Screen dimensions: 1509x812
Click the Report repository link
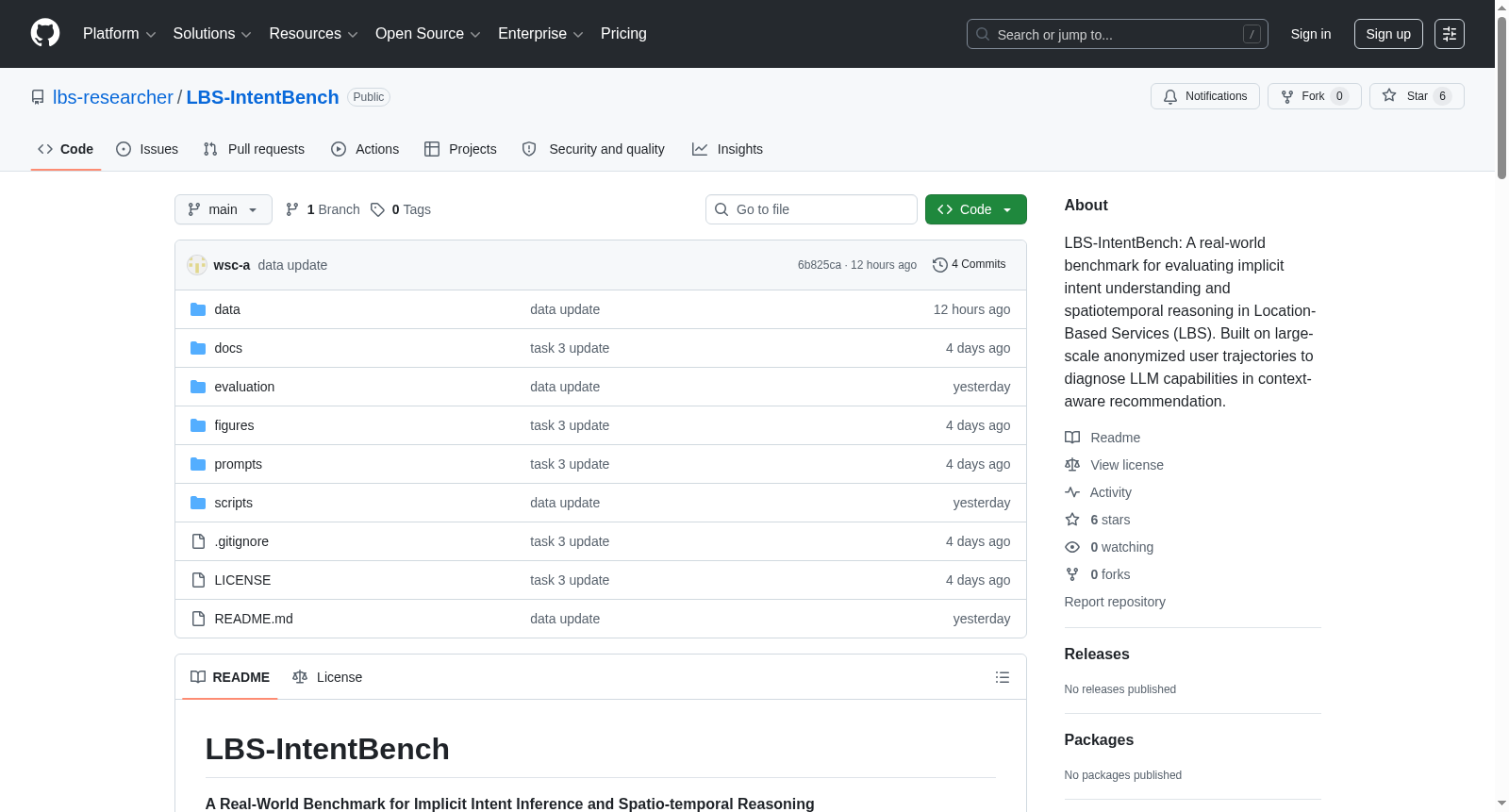(1115, 602)
